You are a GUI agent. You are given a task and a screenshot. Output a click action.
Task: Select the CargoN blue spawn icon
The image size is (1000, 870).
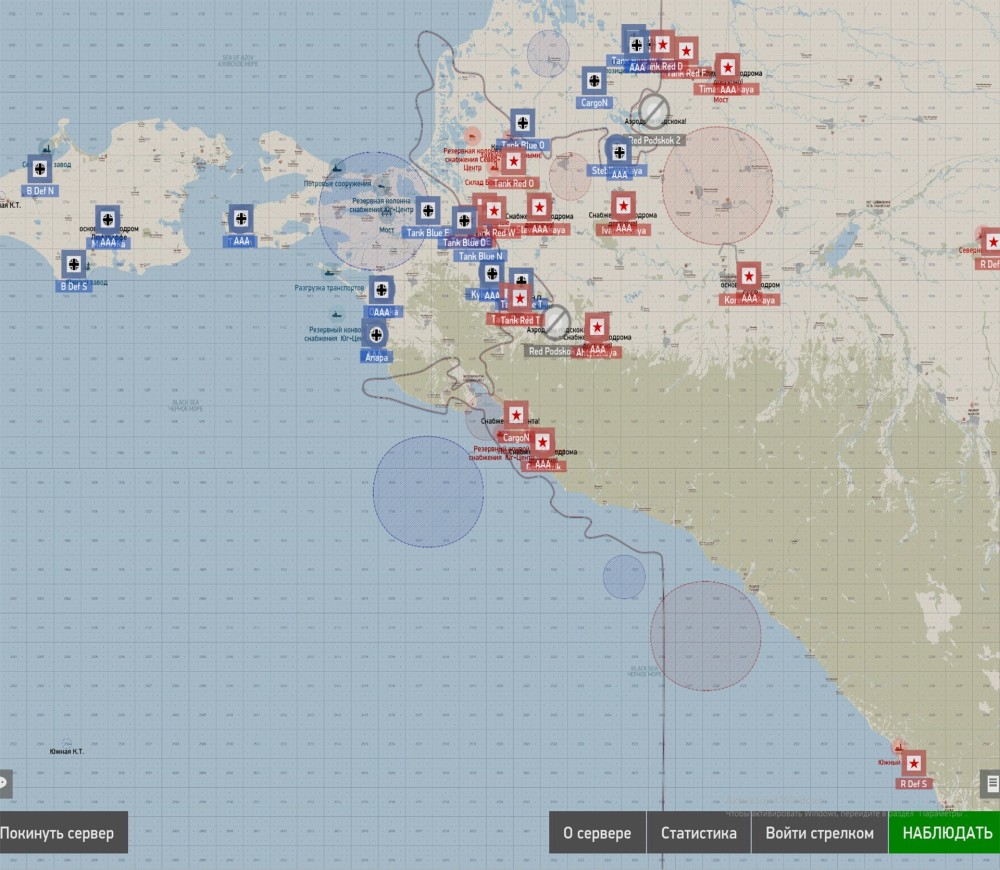tap(594, 81)
